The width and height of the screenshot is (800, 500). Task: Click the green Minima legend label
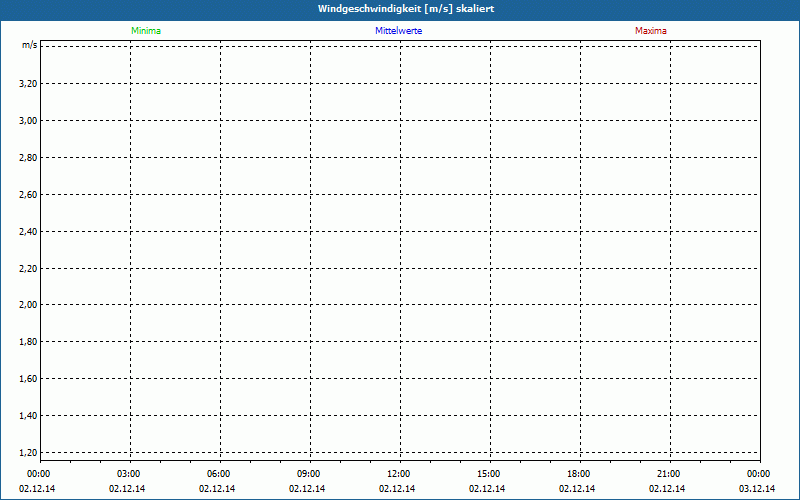click(146, 31)
